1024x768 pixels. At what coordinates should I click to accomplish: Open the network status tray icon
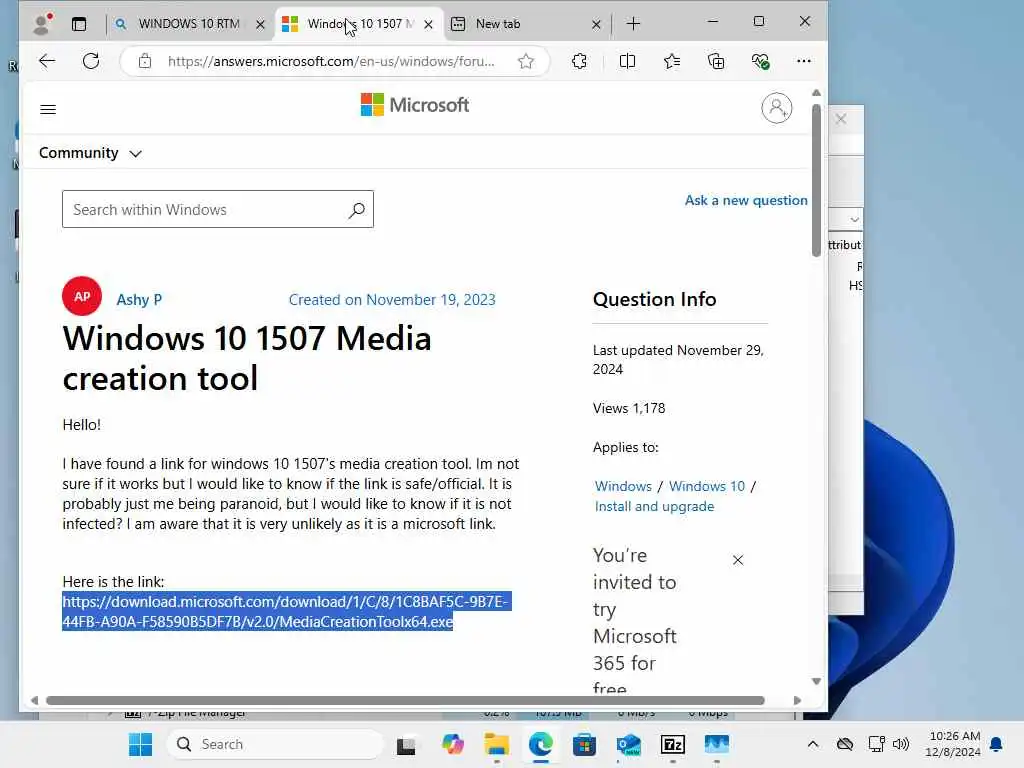876,744
